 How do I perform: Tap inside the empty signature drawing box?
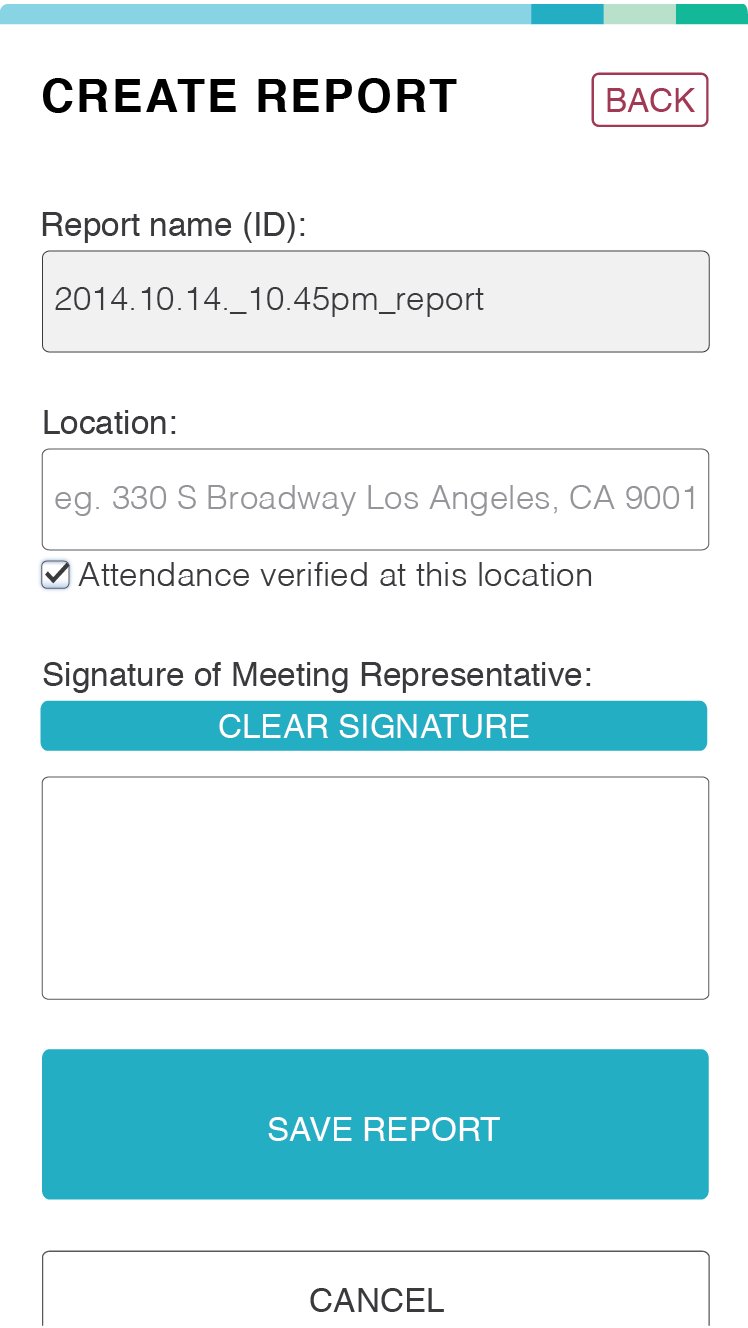tap(376, 888)
